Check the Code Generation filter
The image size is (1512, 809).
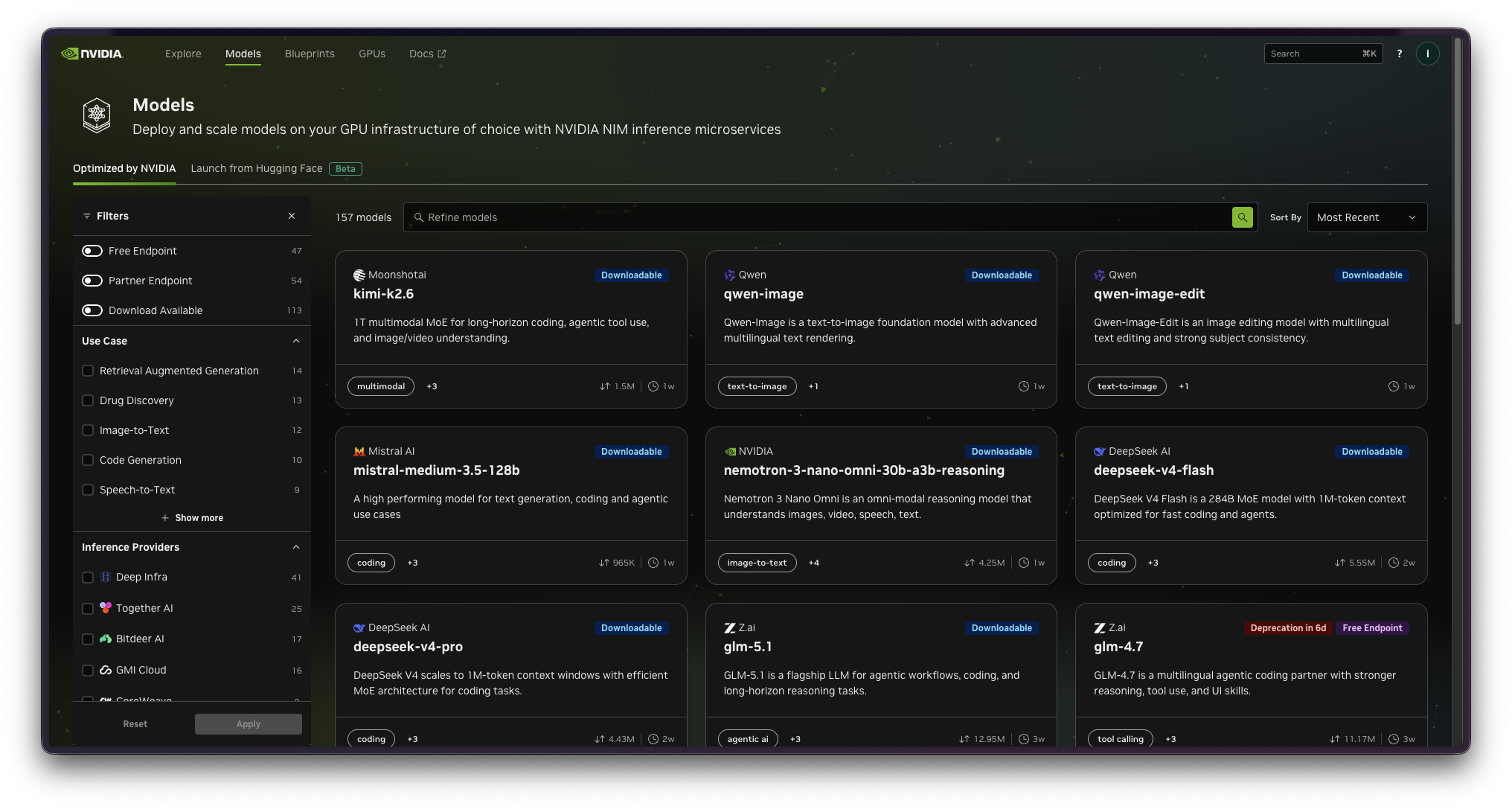tap(88, 460)
